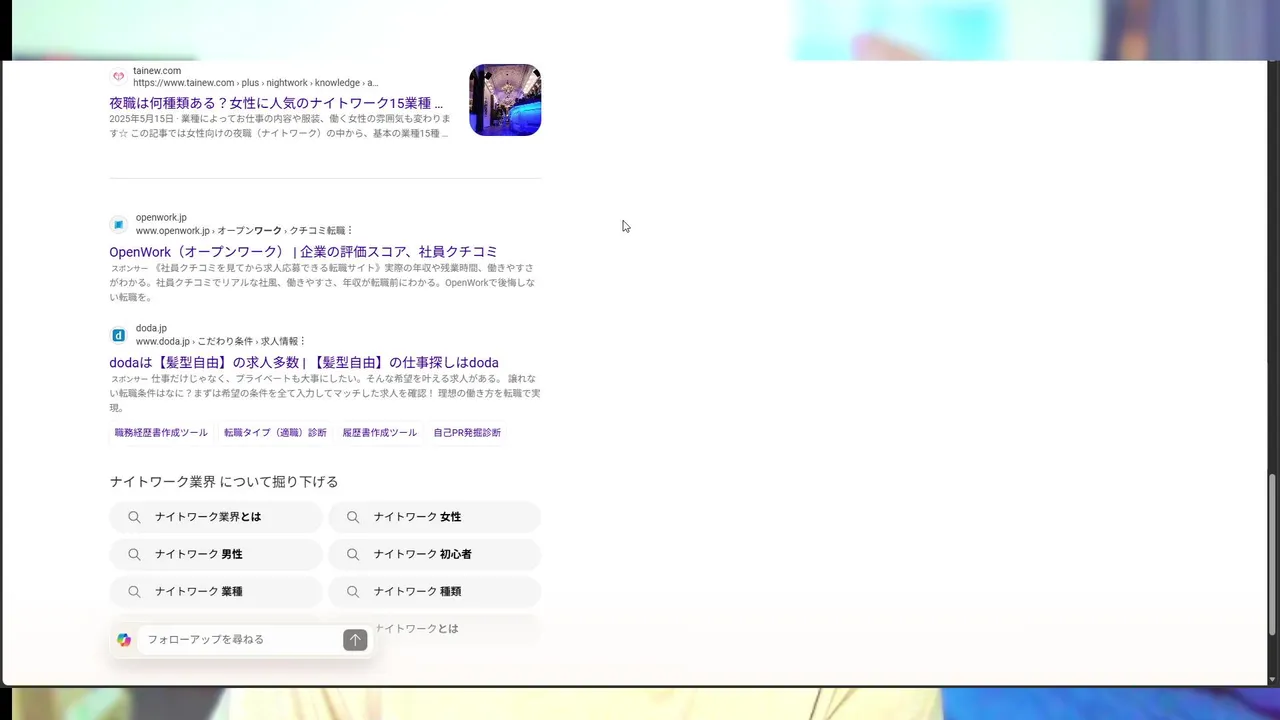Open the three-dot menu on openwork.jp result
This screenshot has height=720, width=1280.
(350, 231)
